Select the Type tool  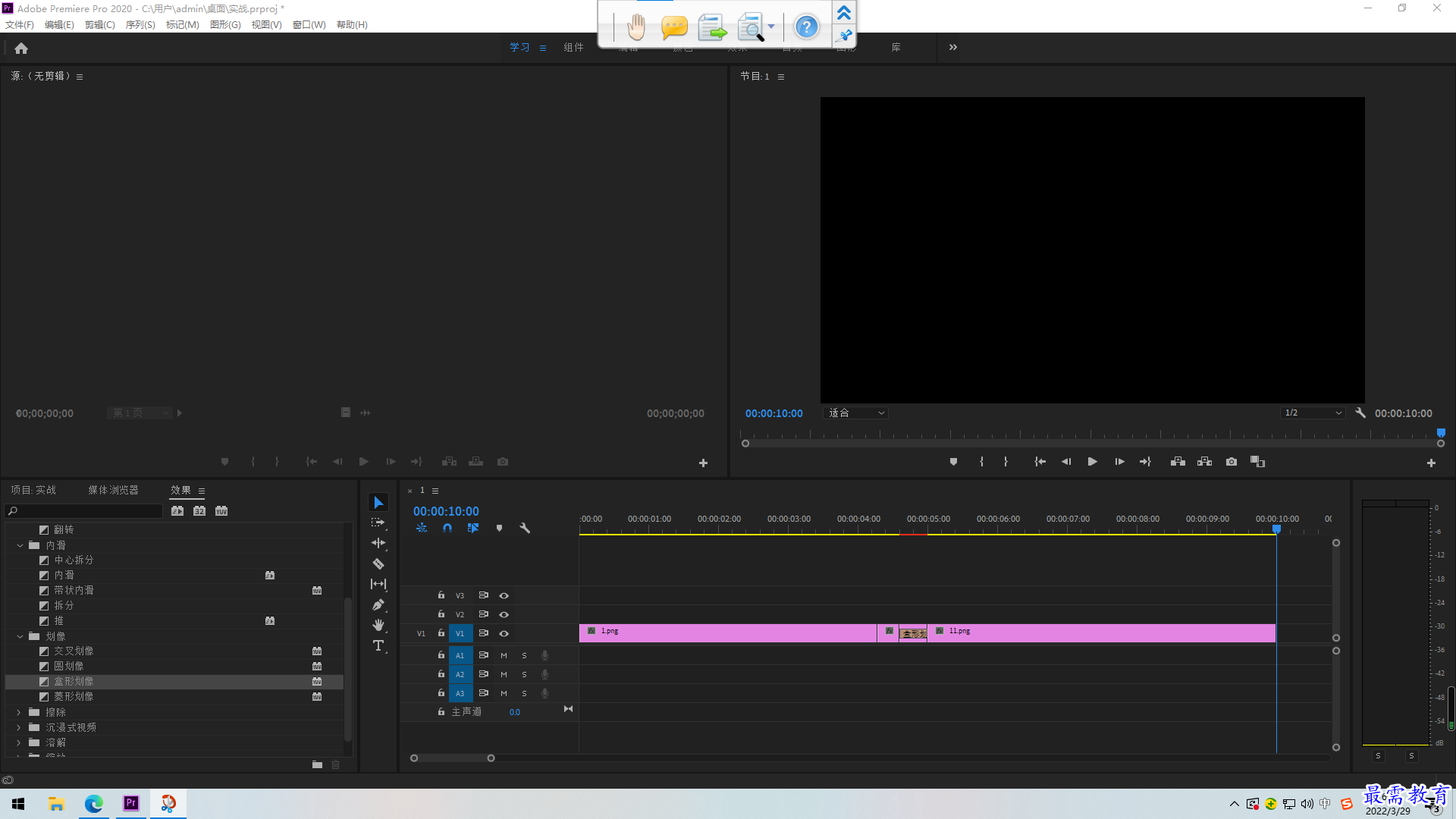click(378, 645)
